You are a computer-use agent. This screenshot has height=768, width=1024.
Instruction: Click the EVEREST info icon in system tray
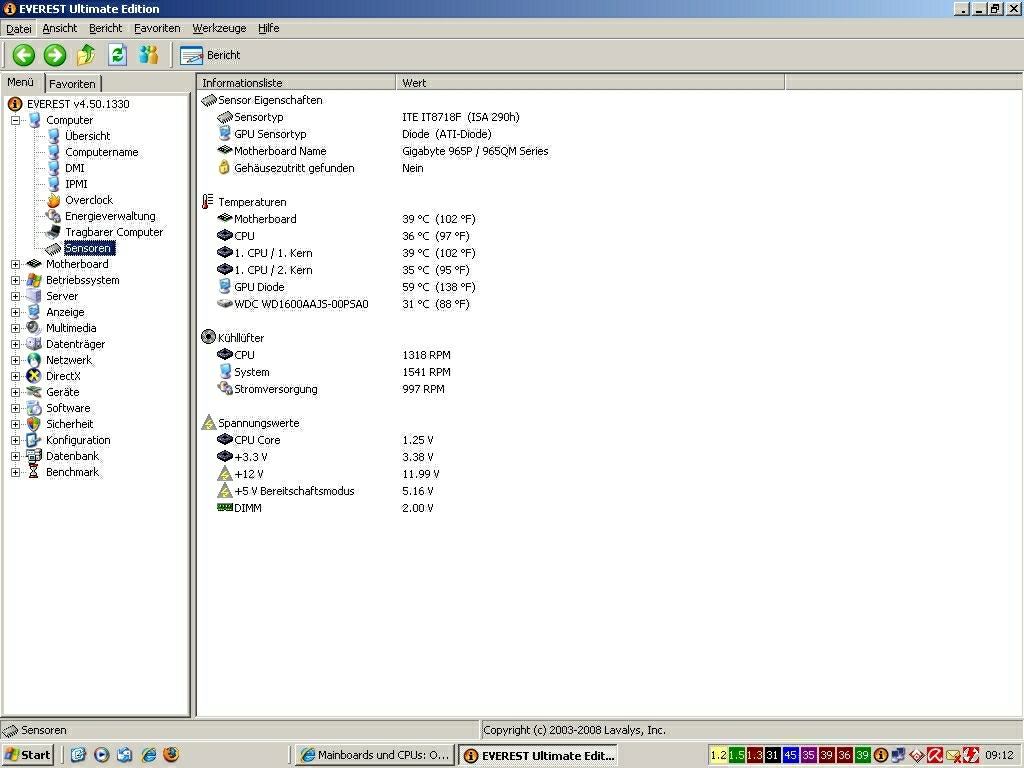click(880, 755)
